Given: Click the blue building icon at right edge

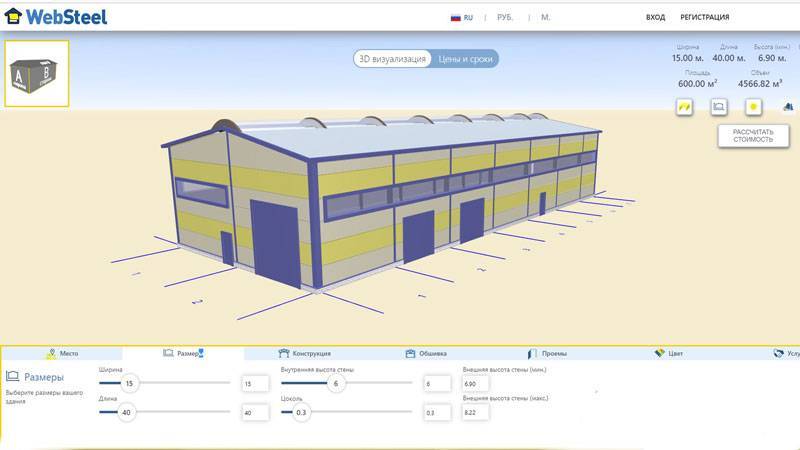Looking at the screenshot, I should click(788, 106).
